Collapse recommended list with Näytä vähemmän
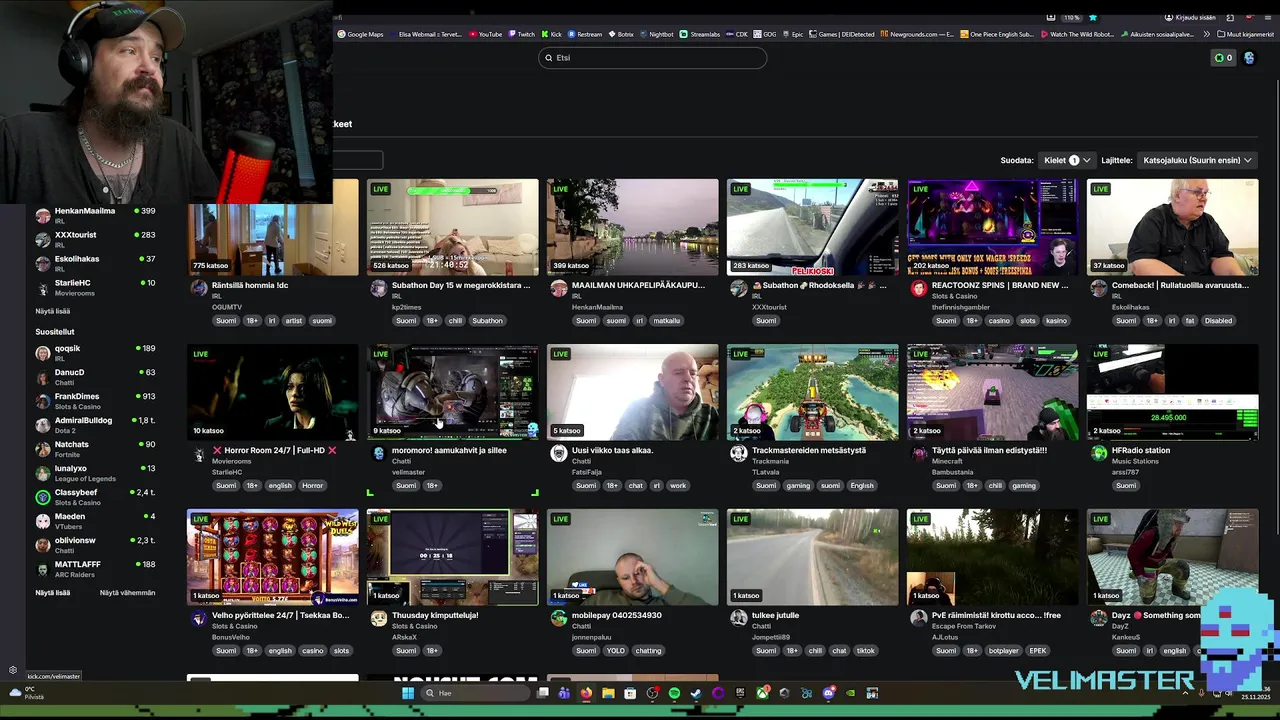This screenshot has width=1280, height=720. tap(127, 593)
